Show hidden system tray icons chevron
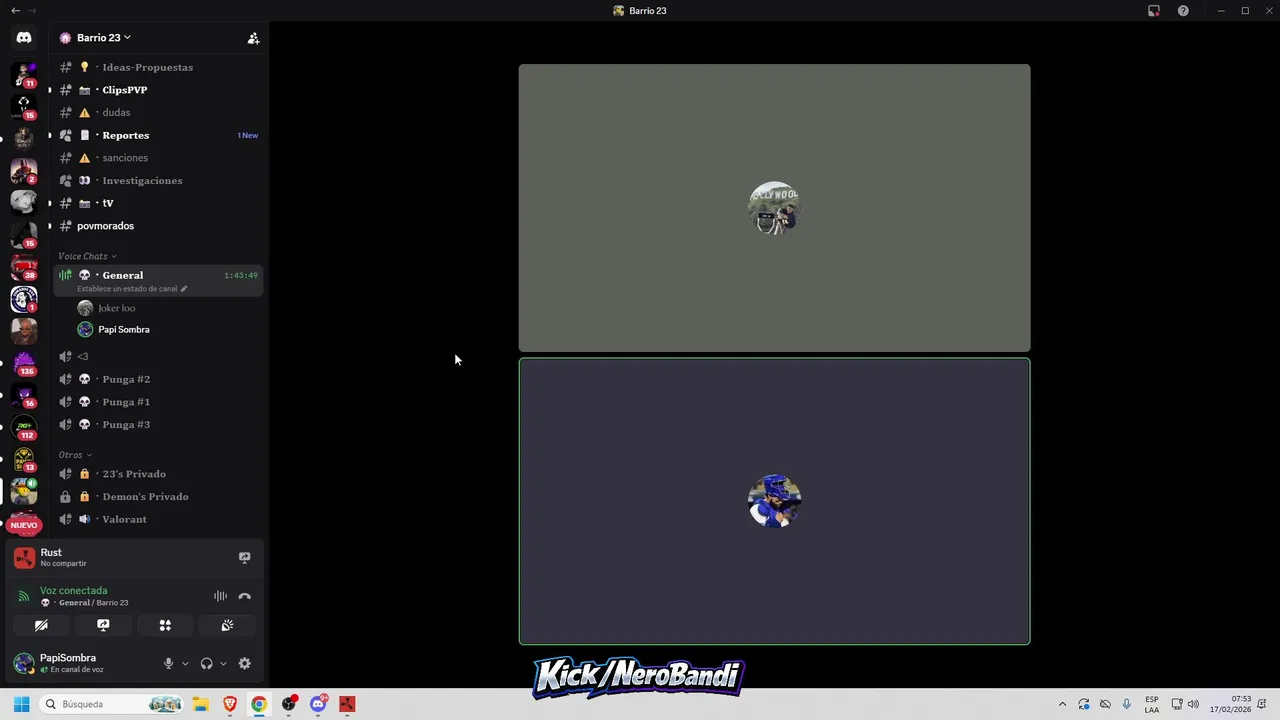The width and height of the screenshot is (1280, 720). coord(1062,704)
